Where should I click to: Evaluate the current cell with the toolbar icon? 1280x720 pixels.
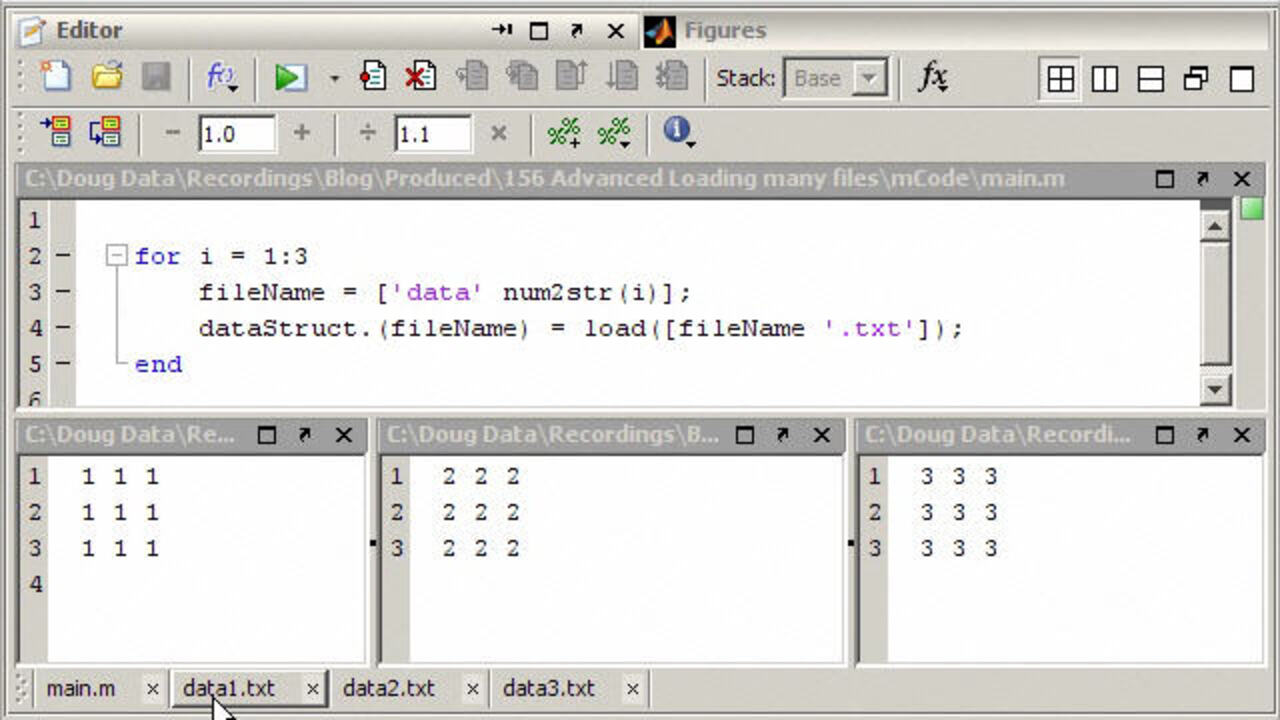[x=55, y=132]
